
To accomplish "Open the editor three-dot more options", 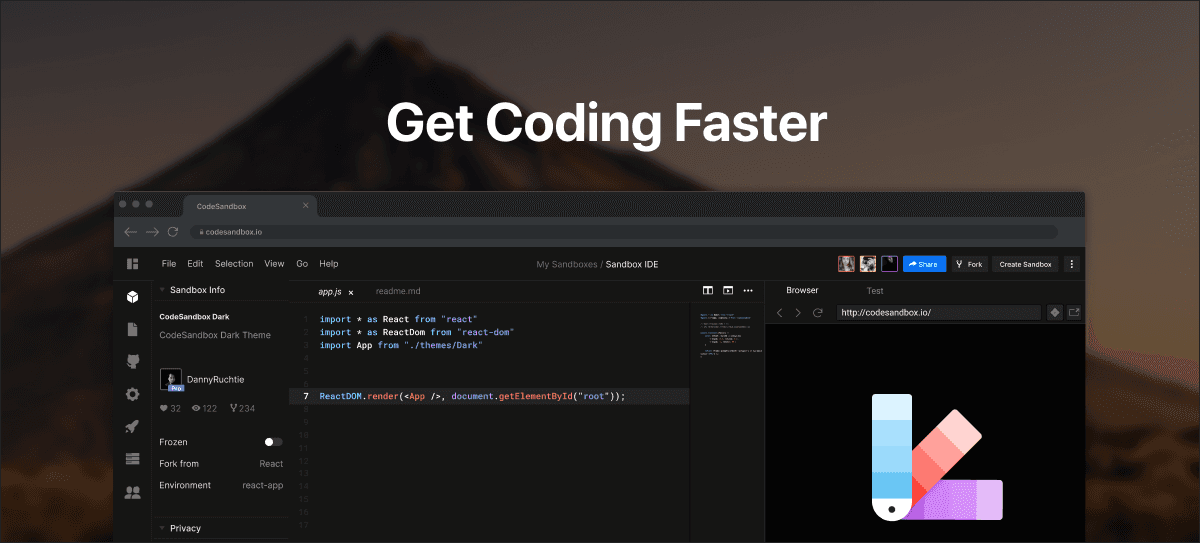I will 748,291.
